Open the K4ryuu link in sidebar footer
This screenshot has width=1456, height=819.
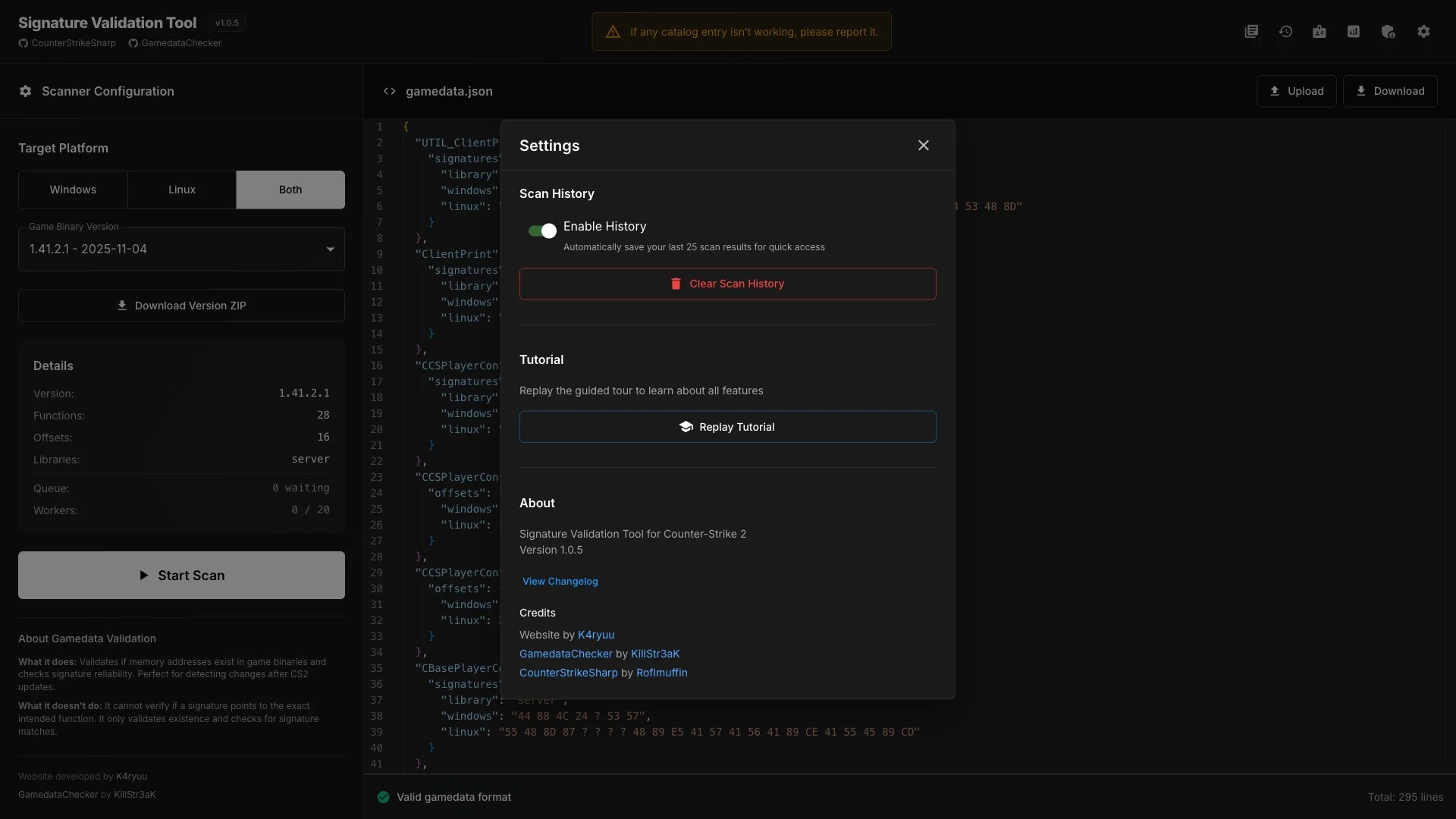(132, 777)
